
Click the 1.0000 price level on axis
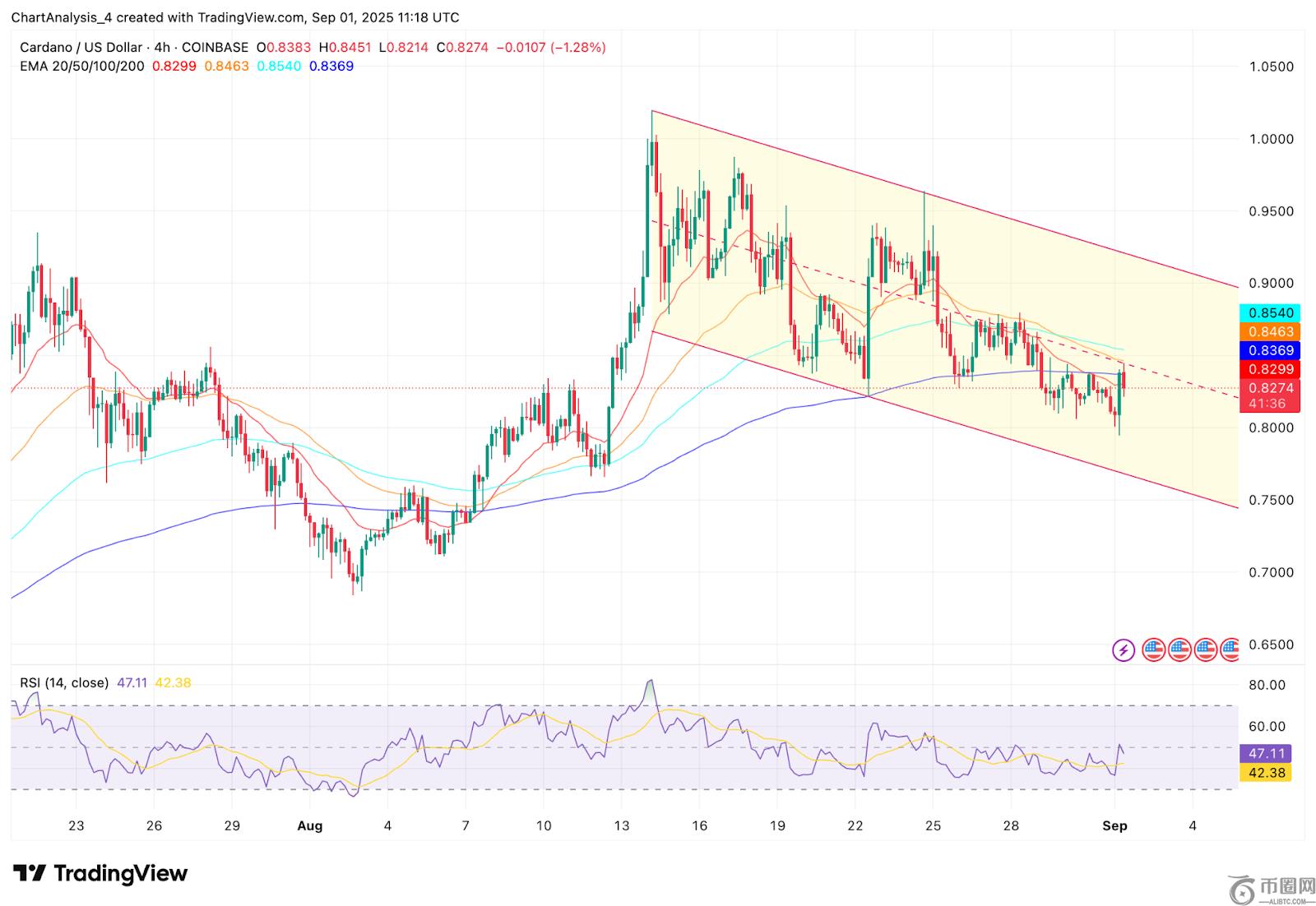click(1271, 139)
